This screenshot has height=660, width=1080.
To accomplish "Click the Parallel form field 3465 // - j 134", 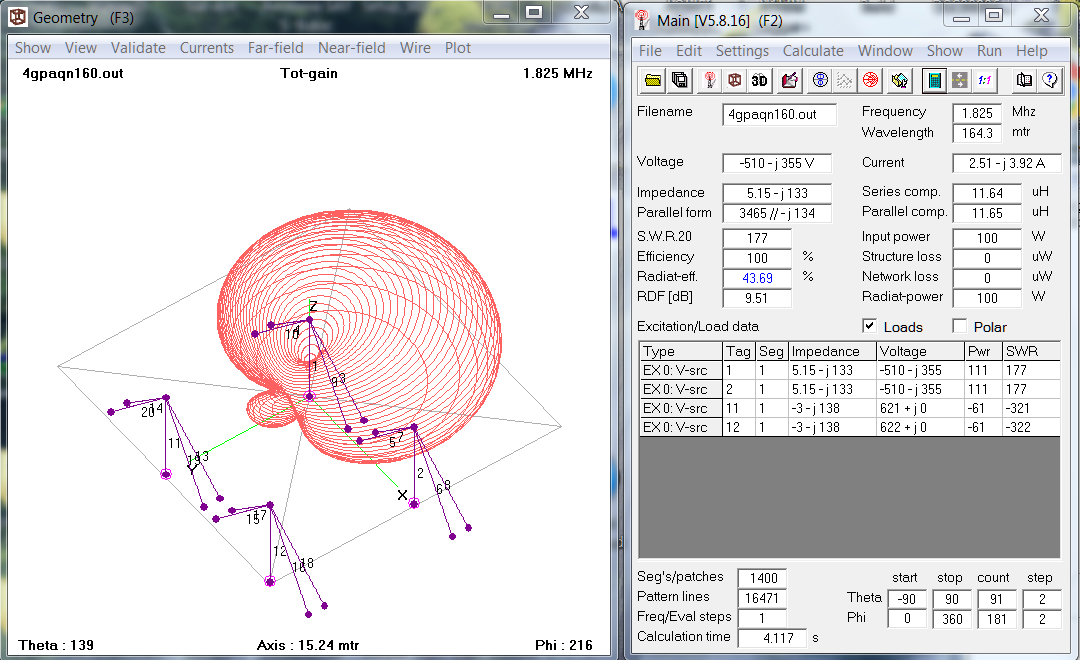I will [x=777, y=213].
